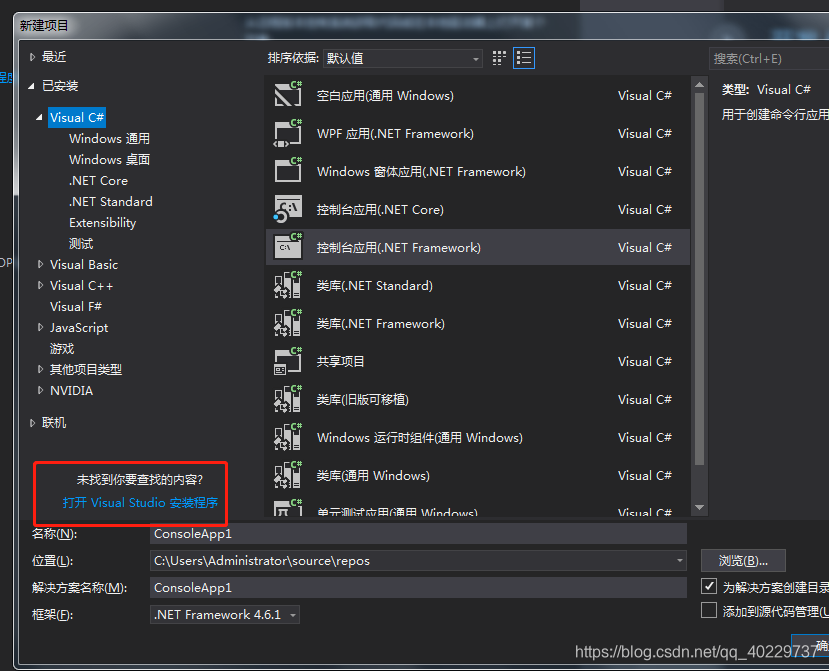The height and width of the screenshot is (671, 829).
Task: Select 共享项目 template name
Action: [x=340, y=362]
